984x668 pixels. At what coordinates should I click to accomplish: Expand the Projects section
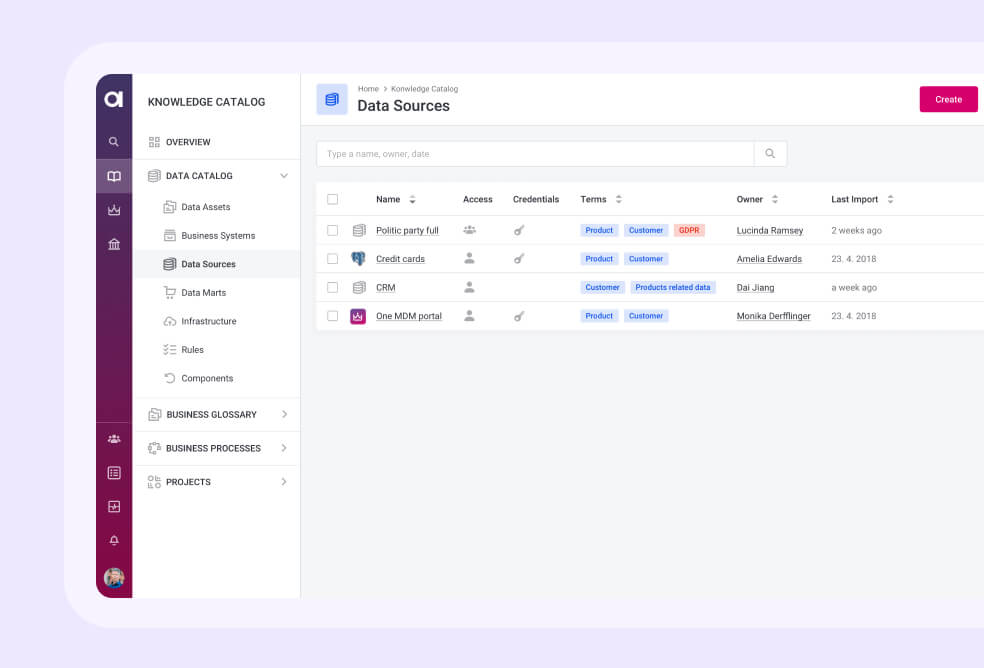coord(284,482)
